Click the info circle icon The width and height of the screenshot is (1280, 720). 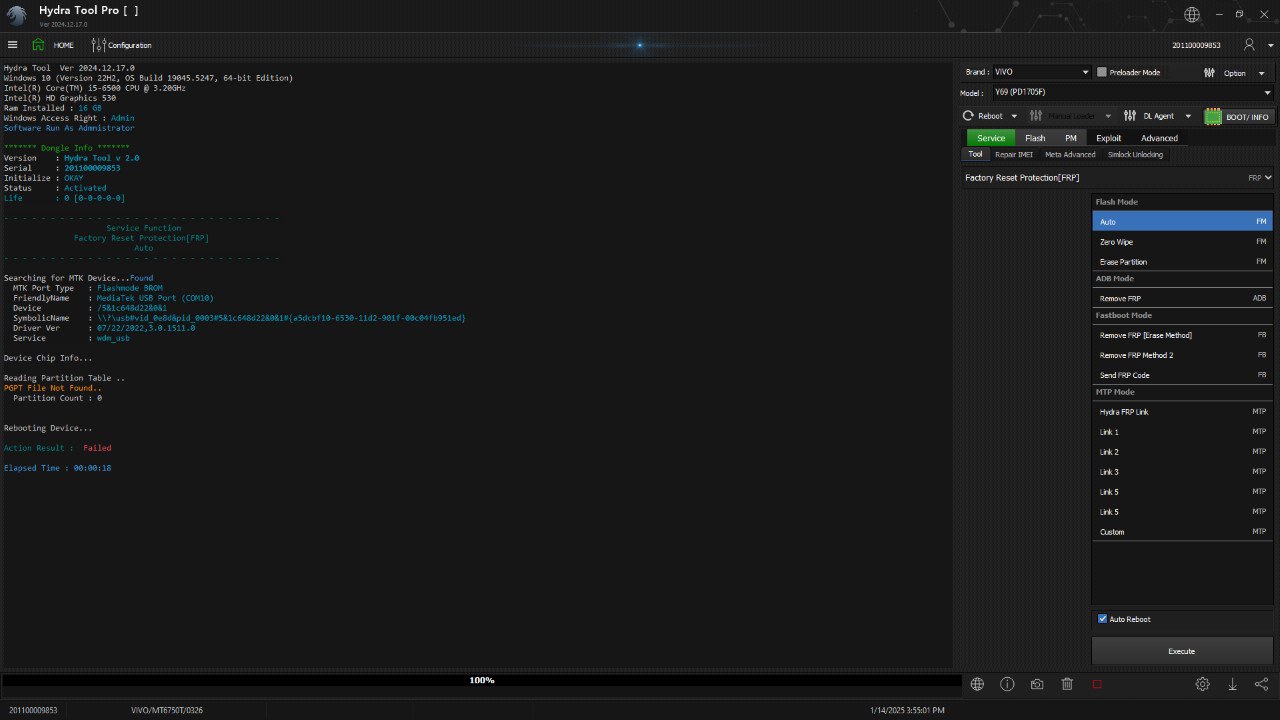(x=1007, y=684)
